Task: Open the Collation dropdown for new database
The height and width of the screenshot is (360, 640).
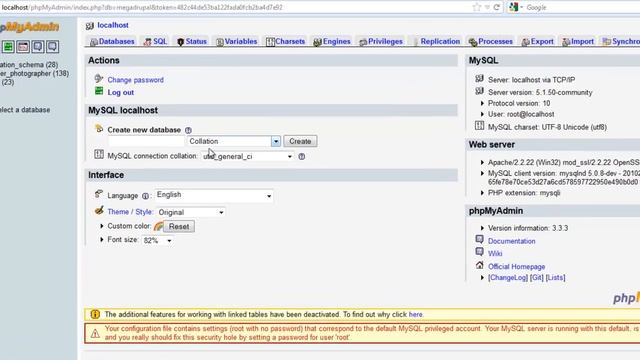Action: 234,141
